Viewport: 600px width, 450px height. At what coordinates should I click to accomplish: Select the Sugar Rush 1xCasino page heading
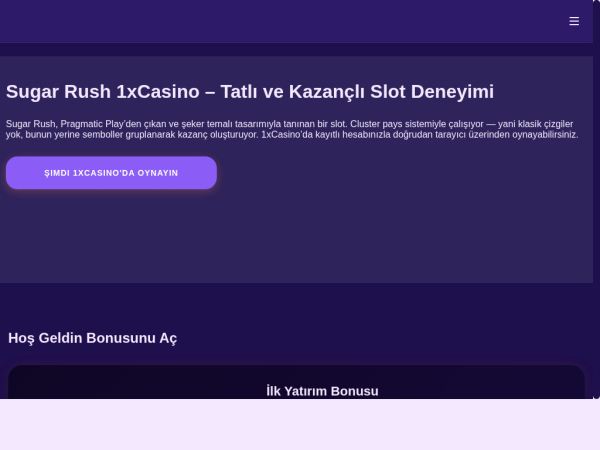pyautogui.click(x=250, y=92)
